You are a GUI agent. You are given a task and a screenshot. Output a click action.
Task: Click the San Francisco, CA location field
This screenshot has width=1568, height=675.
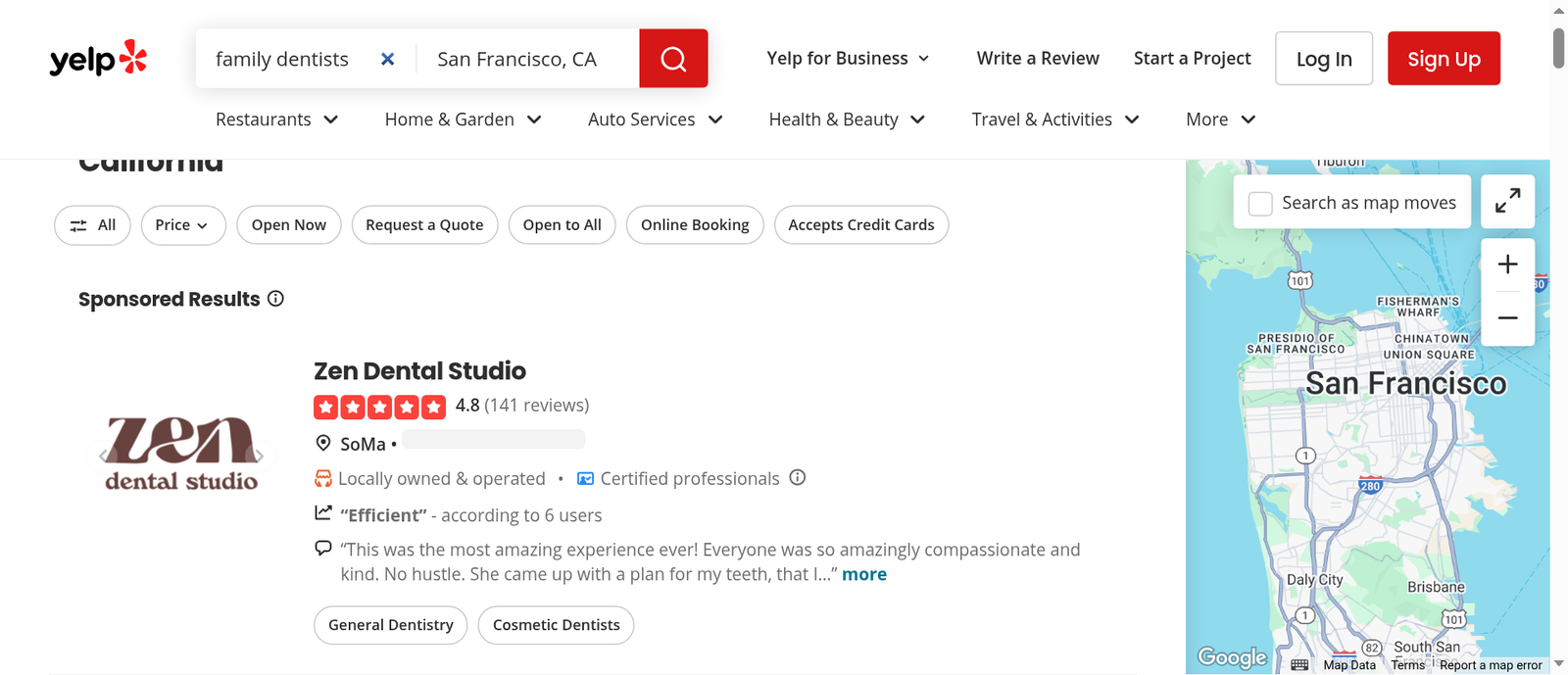[529, 59]
